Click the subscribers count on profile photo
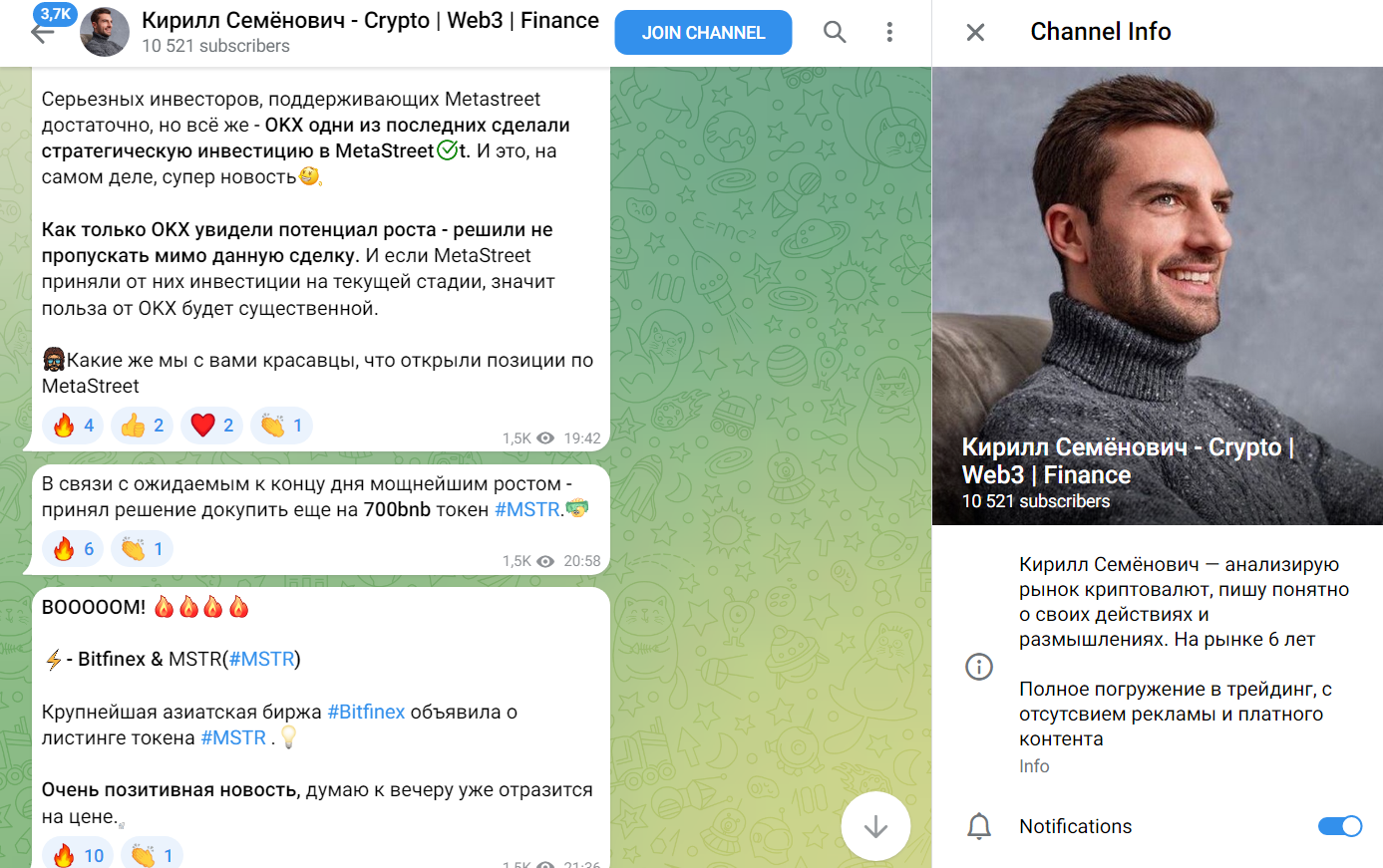Viewport: 1383px width, 868px height. pos(1036,501)
